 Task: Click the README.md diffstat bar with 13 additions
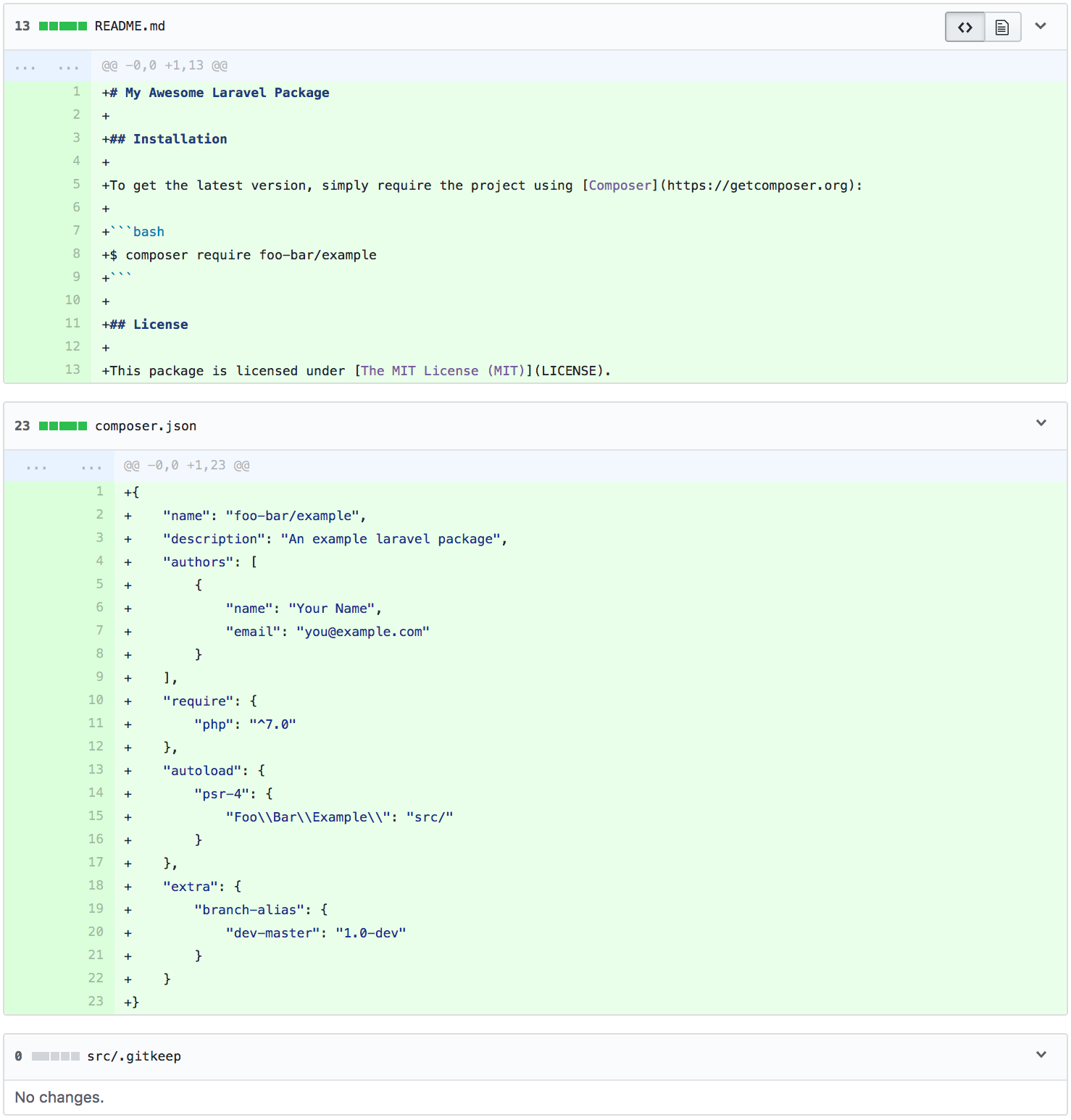tap(63, 26)
